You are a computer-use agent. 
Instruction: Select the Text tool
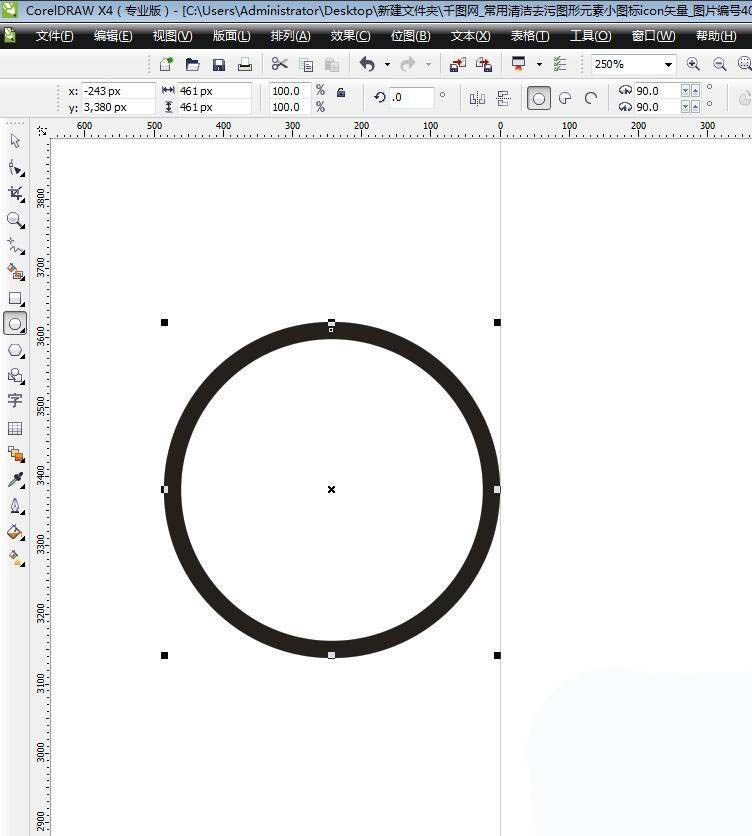pos(15,401)
